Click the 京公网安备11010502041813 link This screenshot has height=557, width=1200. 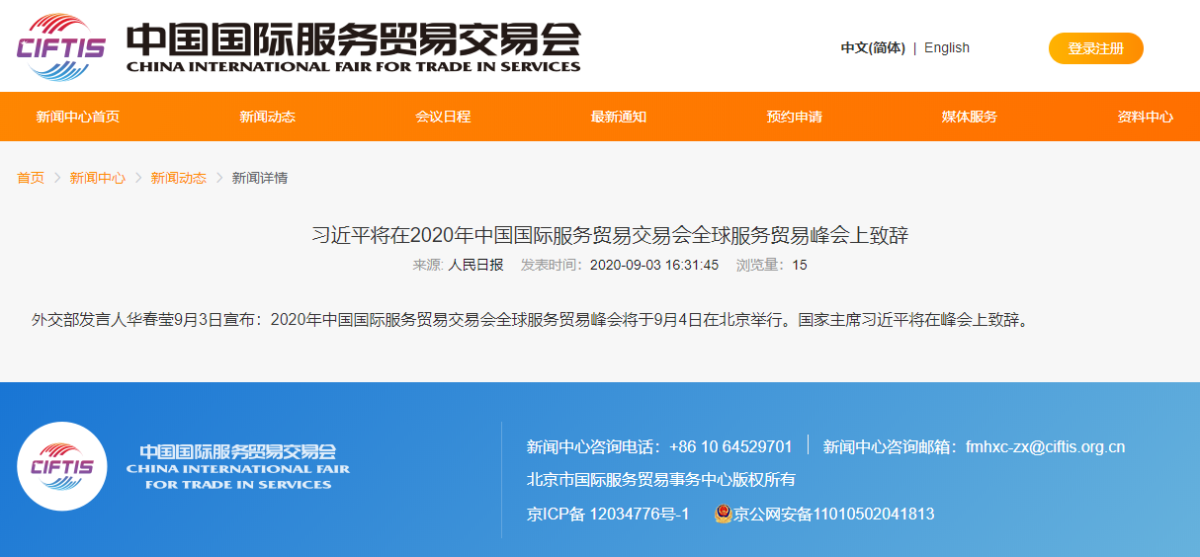pyautogui.click(x=833, y=514)
